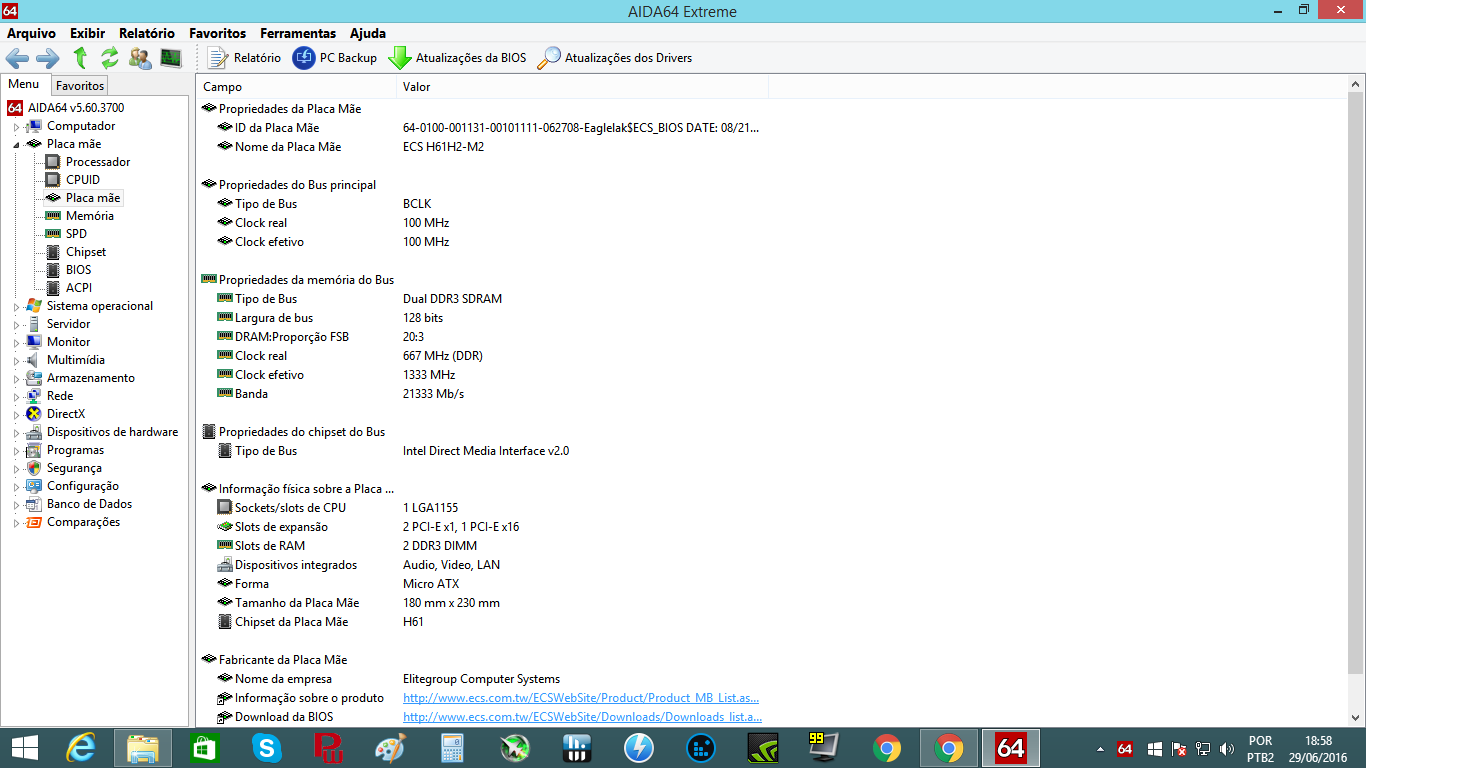The height and width of the screenshot is (768, 1472).
Task: Open the BIOS Downloads_list link
Action: pos(582,717)
